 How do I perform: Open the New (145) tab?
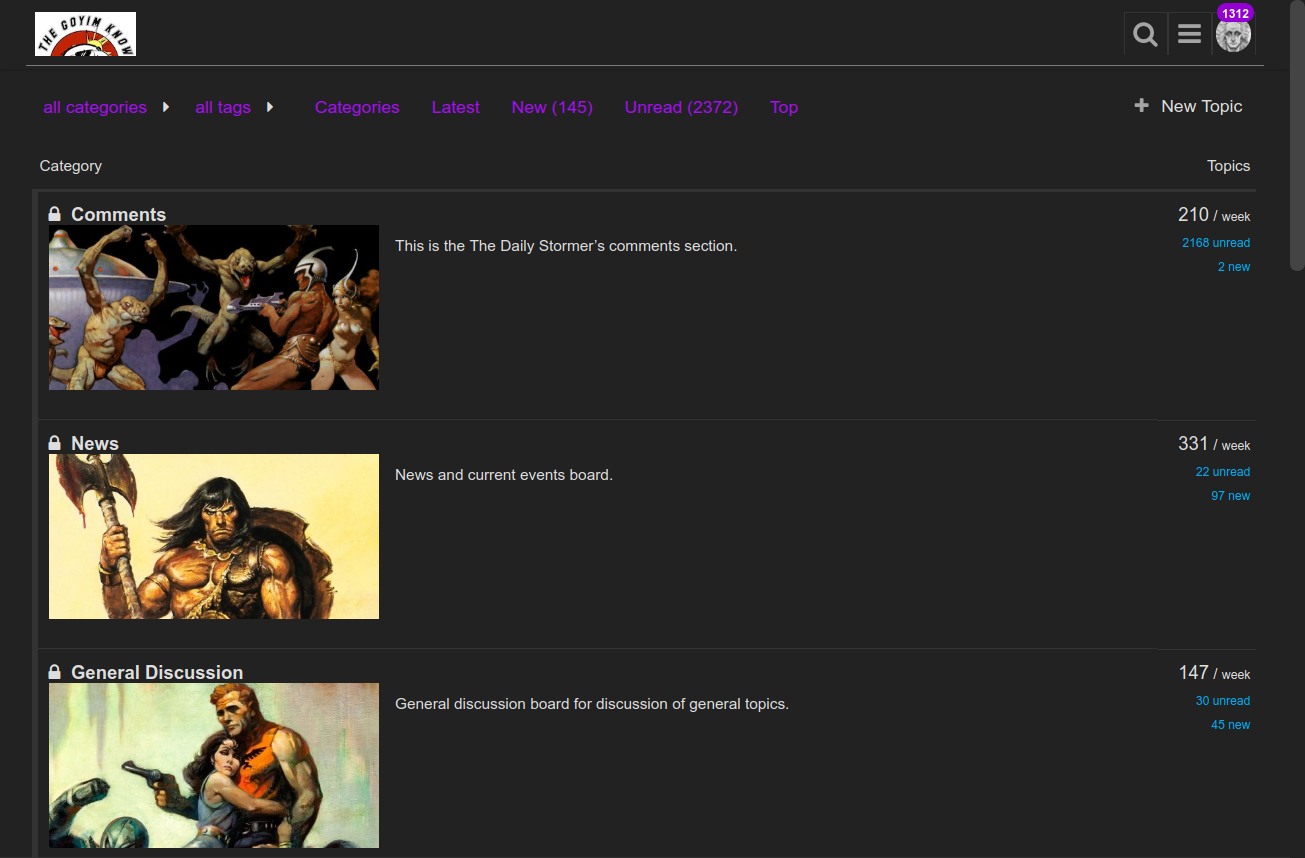point(552,107)
